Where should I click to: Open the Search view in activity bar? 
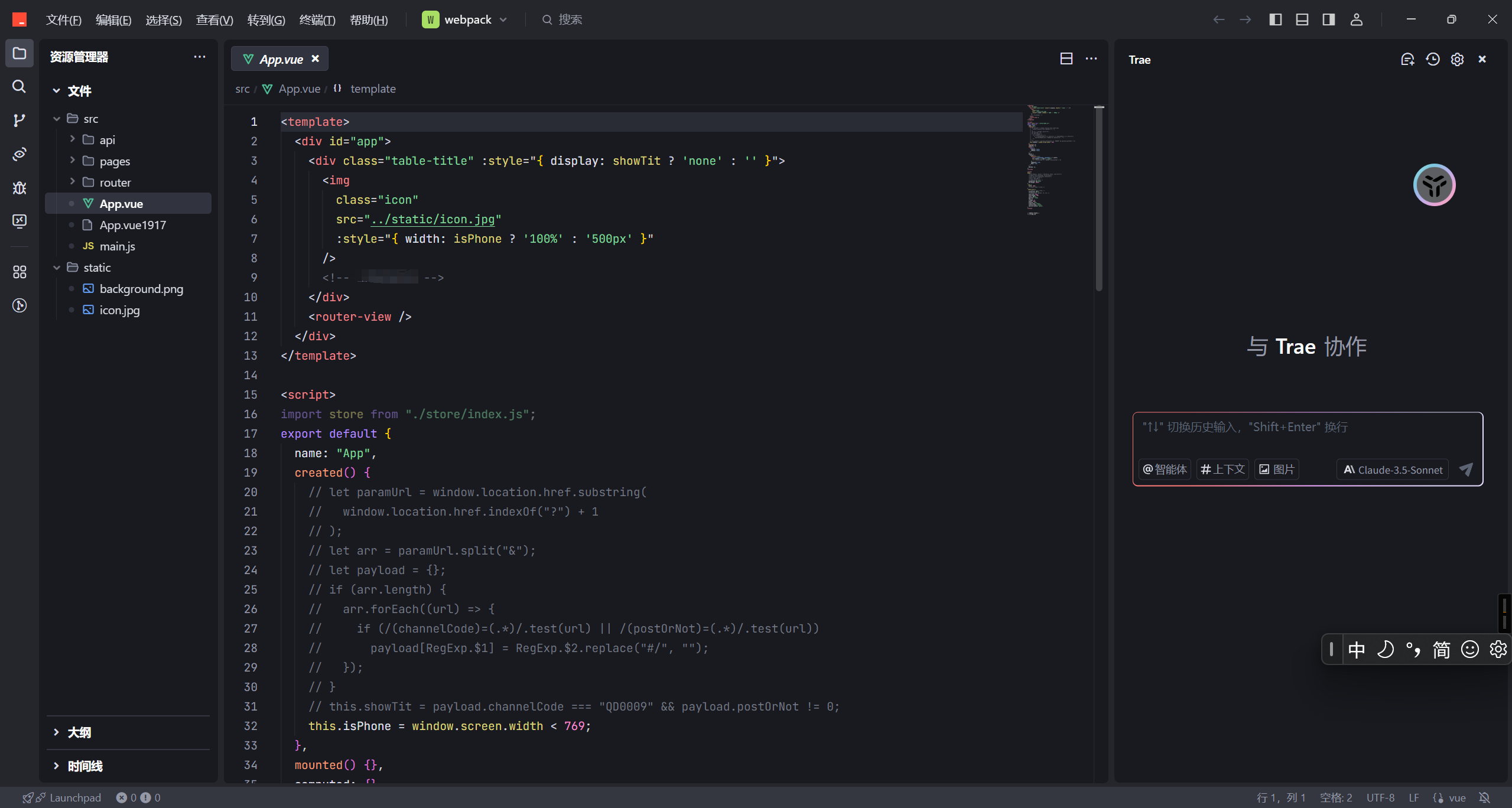[x=19, y=87]
